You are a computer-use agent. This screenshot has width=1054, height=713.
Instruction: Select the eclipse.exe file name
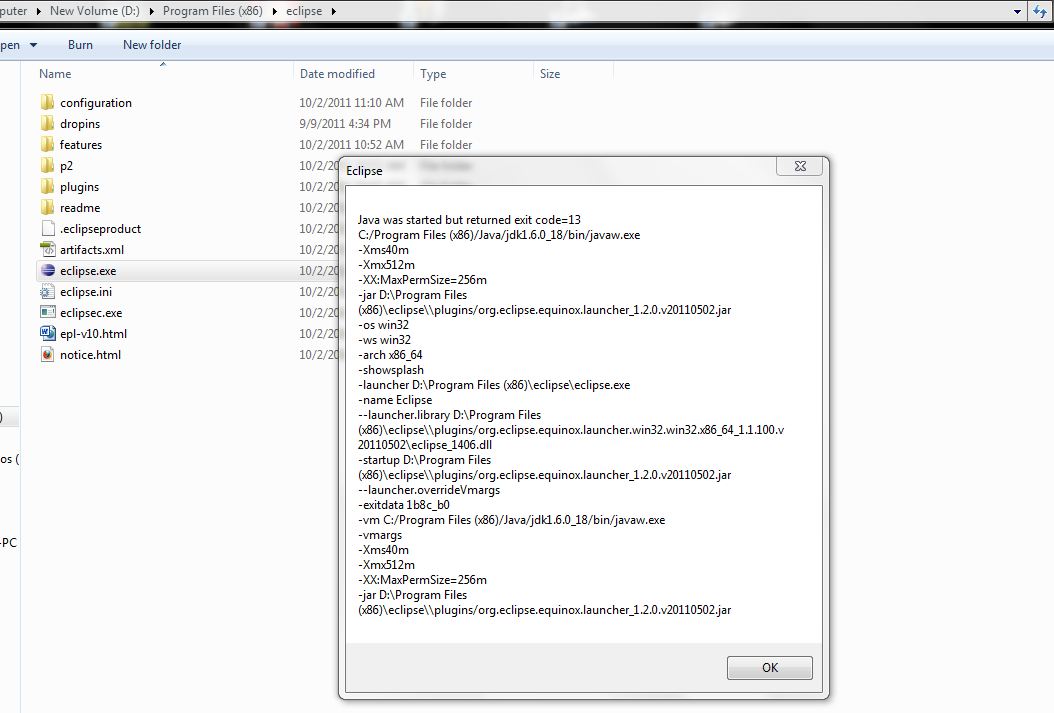coord(88,271)
